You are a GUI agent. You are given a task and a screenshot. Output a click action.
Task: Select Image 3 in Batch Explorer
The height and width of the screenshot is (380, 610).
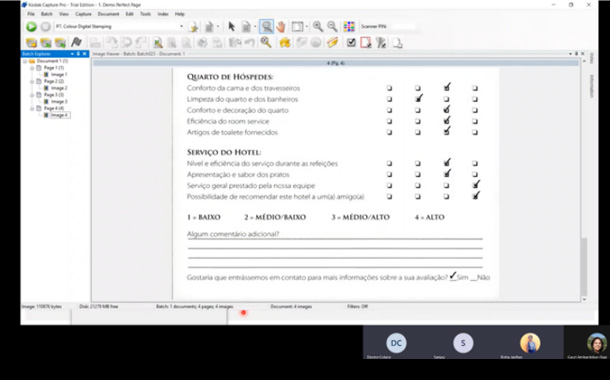pos(59,102)
